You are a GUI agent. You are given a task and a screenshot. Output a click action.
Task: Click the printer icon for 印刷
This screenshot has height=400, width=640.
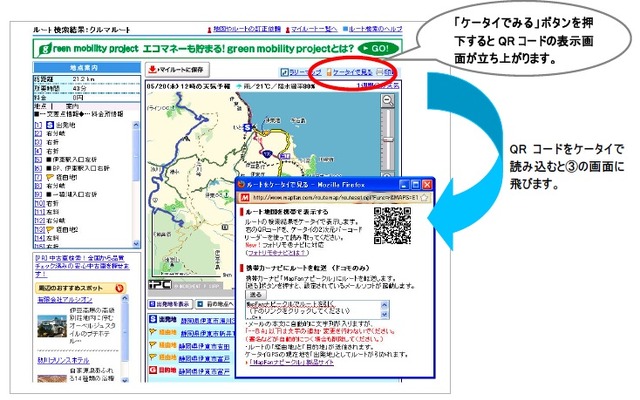pos(379,72)
